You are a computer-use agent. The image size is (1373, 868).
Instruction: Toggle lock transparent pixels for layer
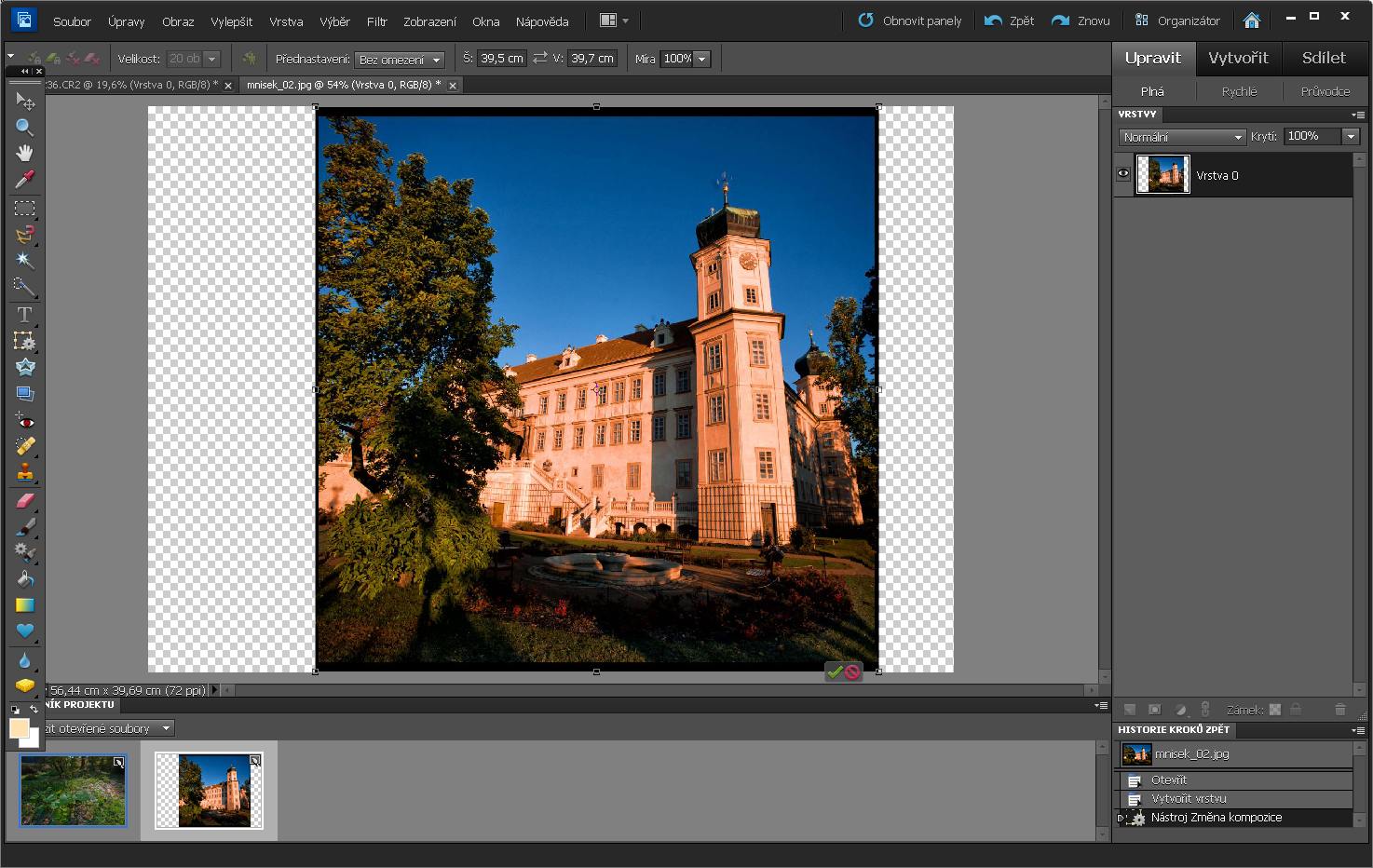pos(1275,710)
